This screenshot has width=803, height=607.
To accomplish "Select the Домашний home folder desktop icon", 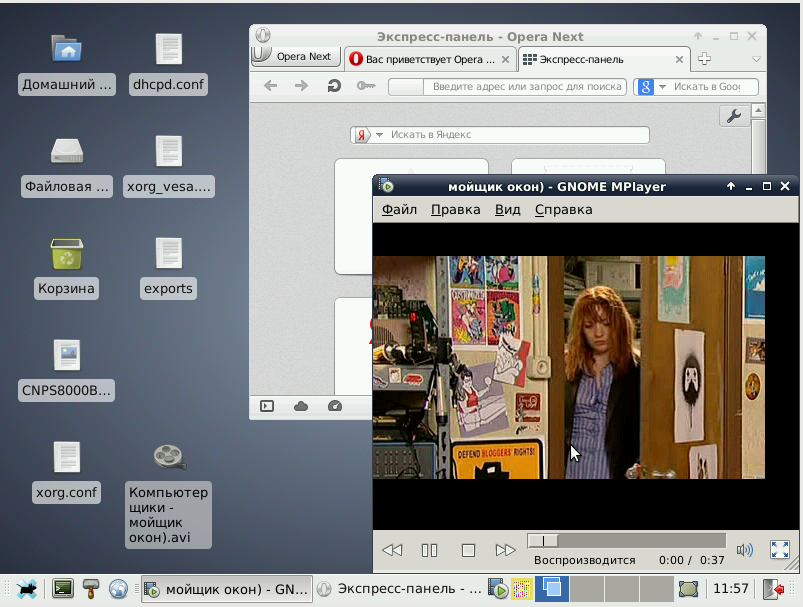I will 67,64.
